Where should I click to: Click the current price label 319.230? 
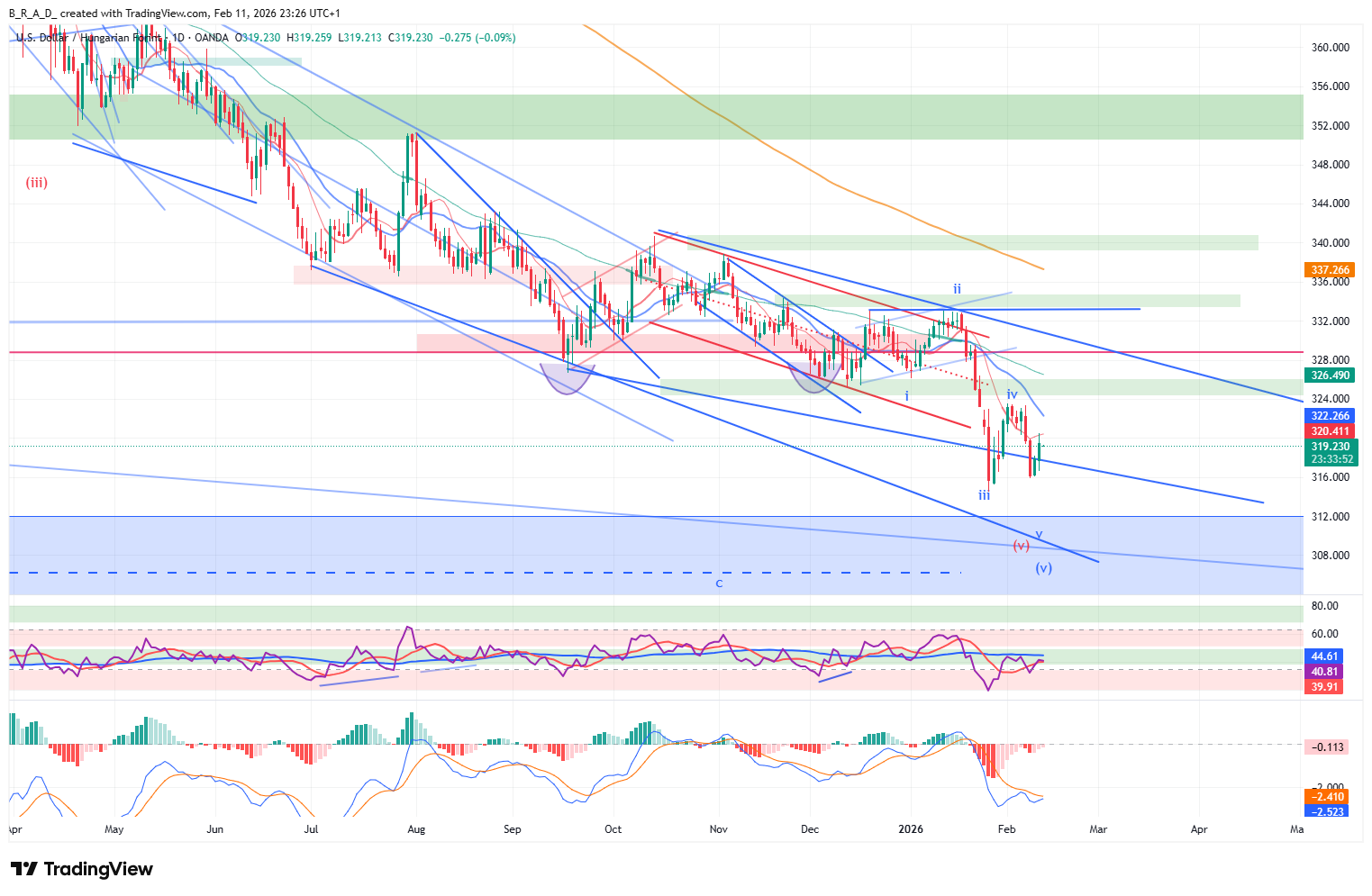[1330, 447]
